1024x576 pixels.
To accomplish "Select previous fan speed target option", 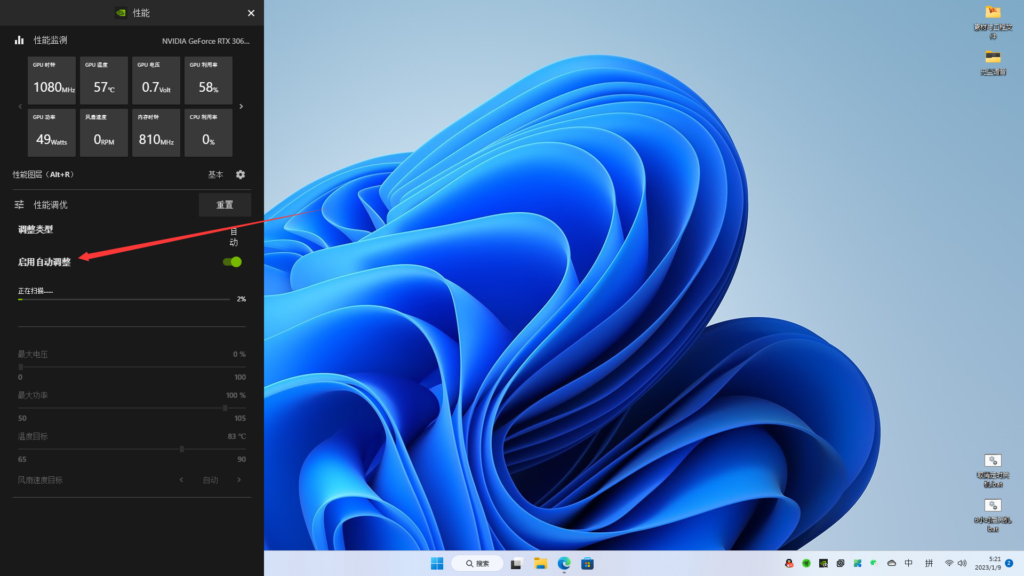I will [181, 480].
